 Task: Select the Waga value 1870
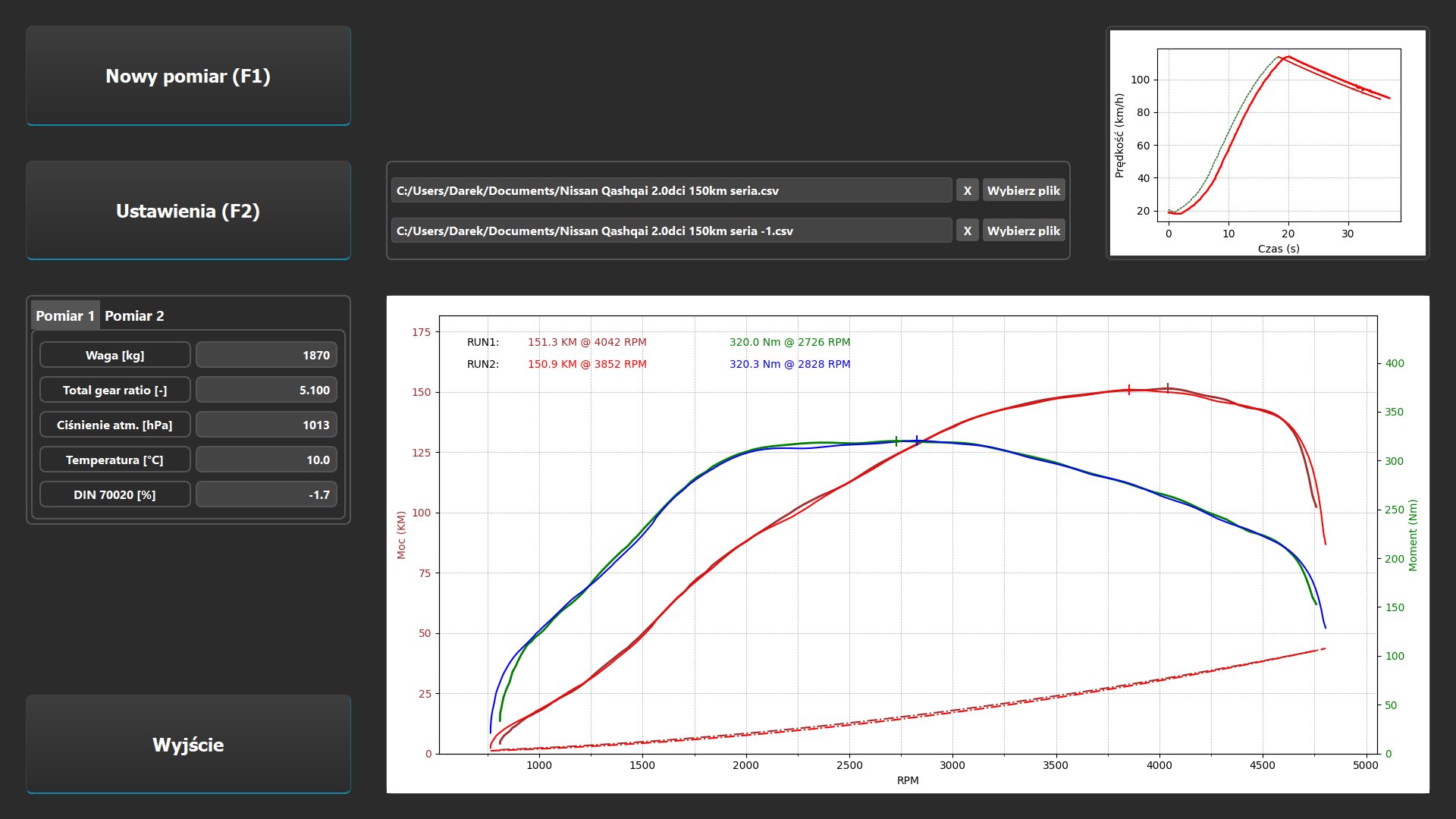coord(266,355)
